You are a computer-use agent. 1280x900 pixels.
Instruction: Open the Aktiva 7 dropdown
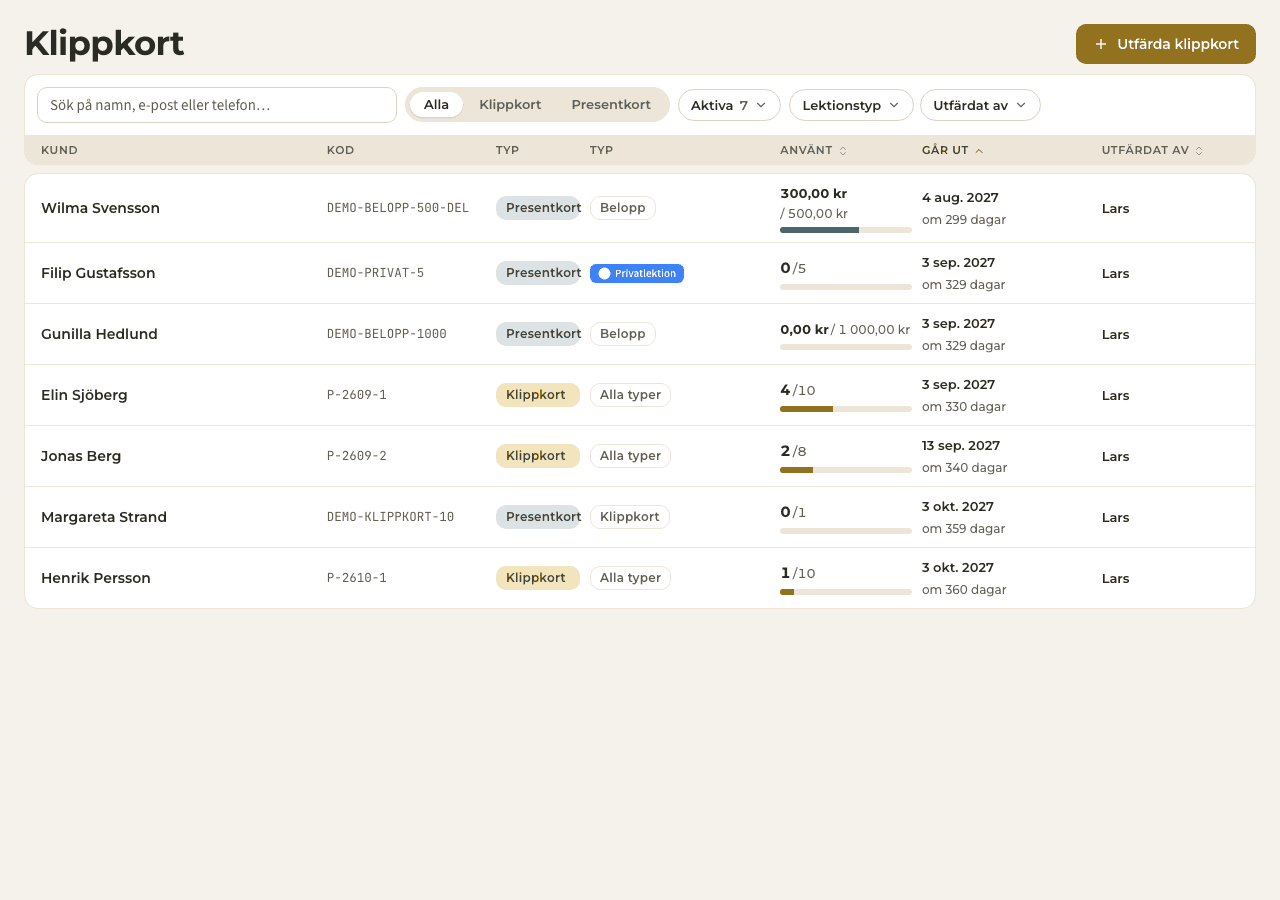(x=729, y=105)
